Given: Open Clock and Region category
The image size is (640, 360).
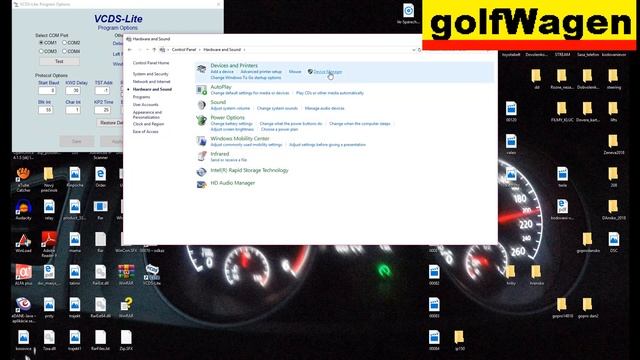Looking at the screenshot, I should point(148,124).
